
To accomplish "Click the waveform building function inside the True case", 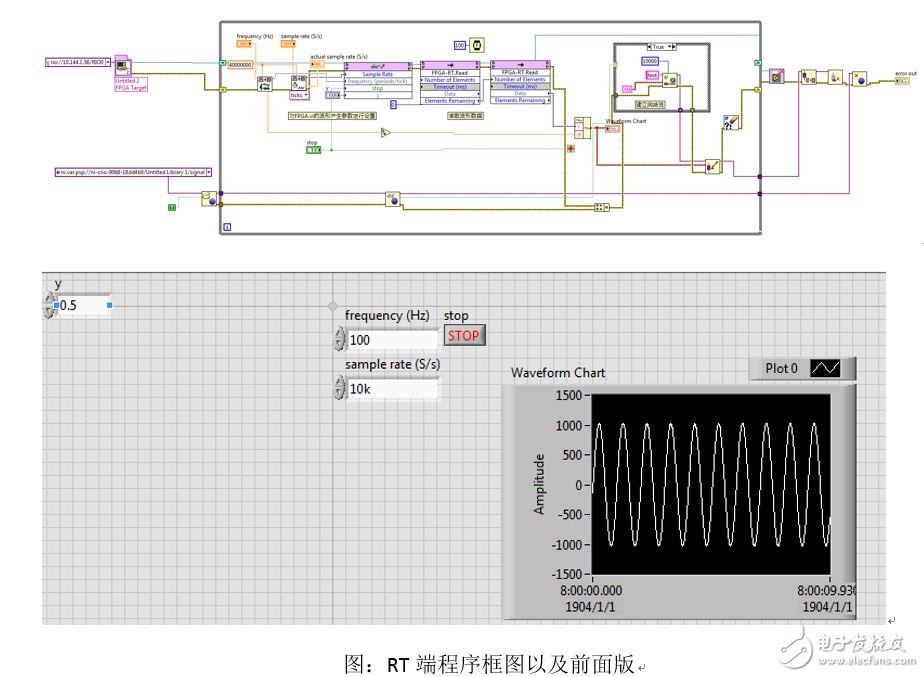I will pos(670,81).
